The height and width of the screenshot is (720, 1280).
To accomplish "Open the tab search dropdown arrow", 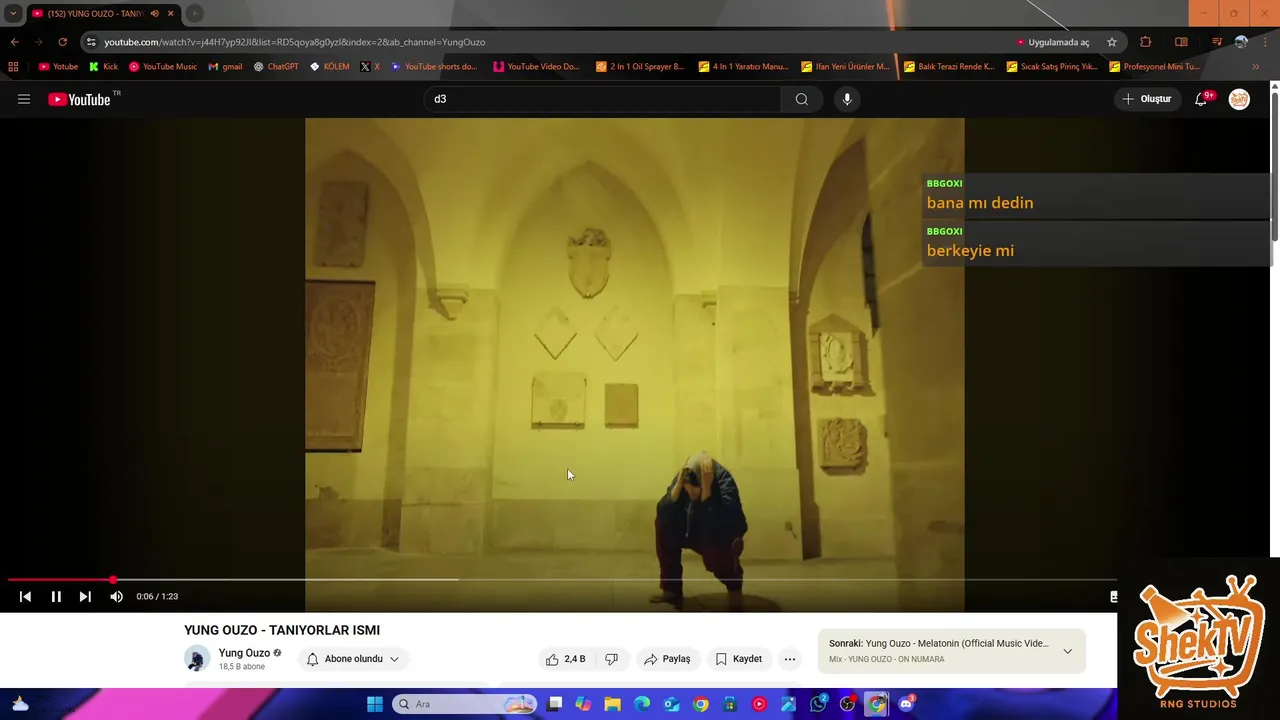I will point(12,13).
